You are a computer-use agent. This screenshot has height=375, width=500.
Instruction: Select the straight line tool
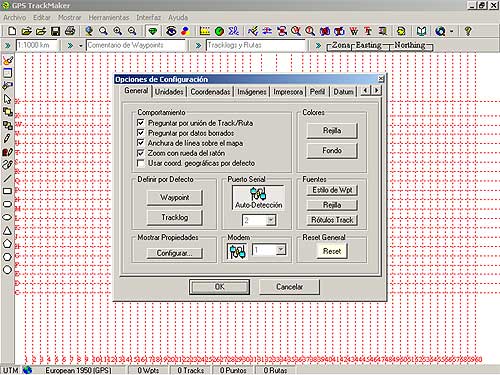pyautogui.click(x=7, y=178)
